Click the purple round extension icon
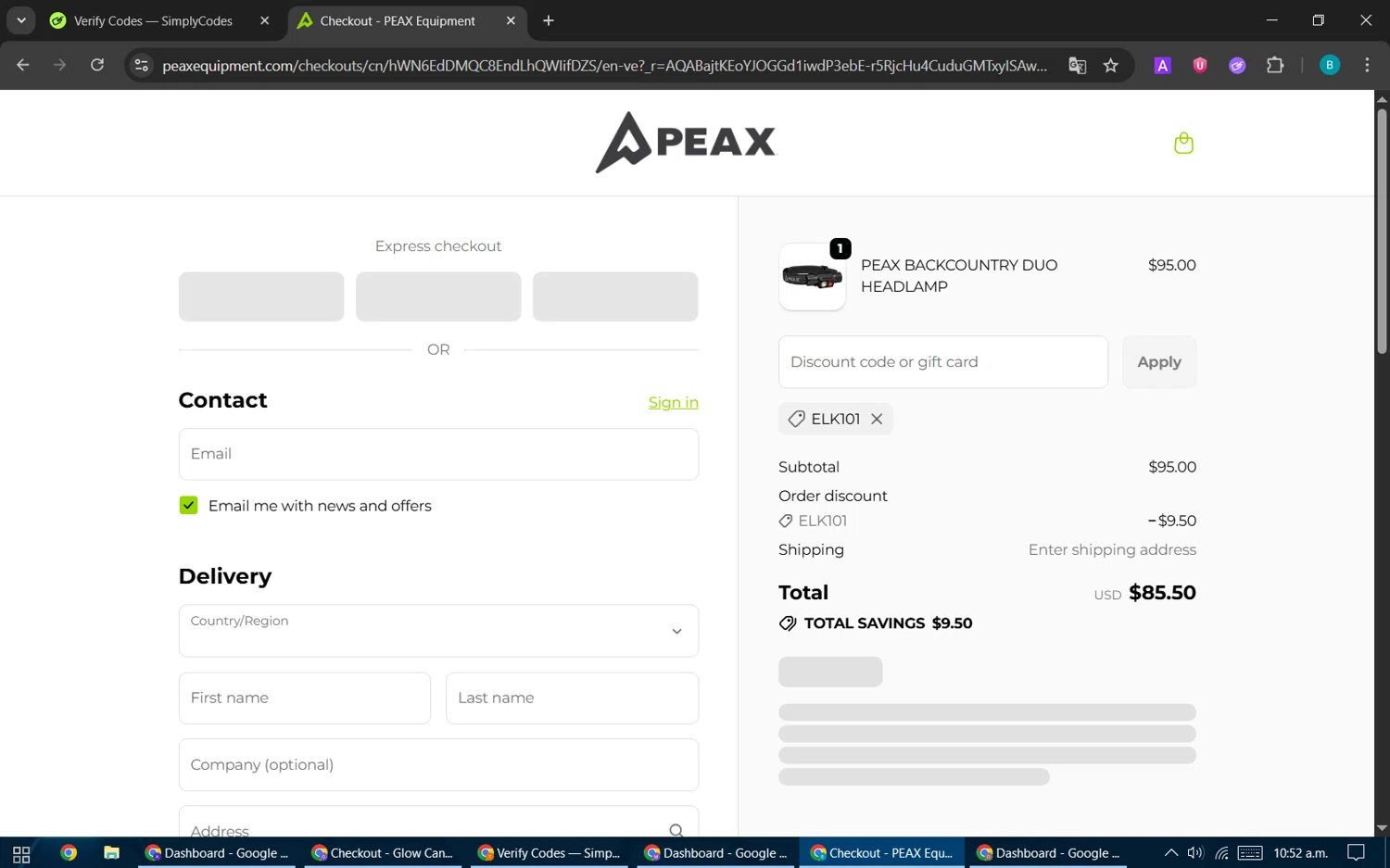Viewport: 1390px width, 868px height. coord(1237,65)
